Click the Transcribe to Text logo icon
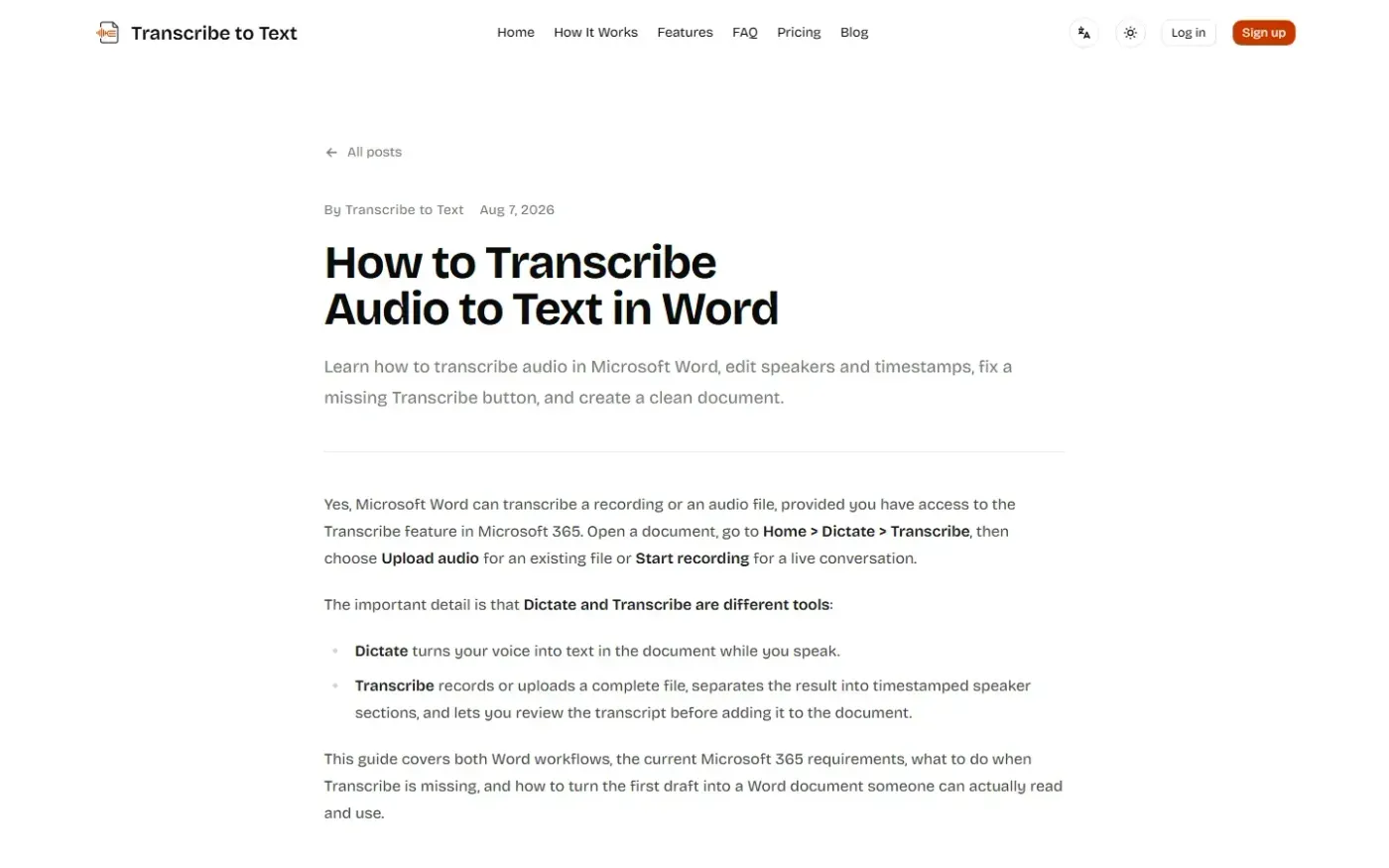This screenshot has height=868, width=1389. point(107,33)
